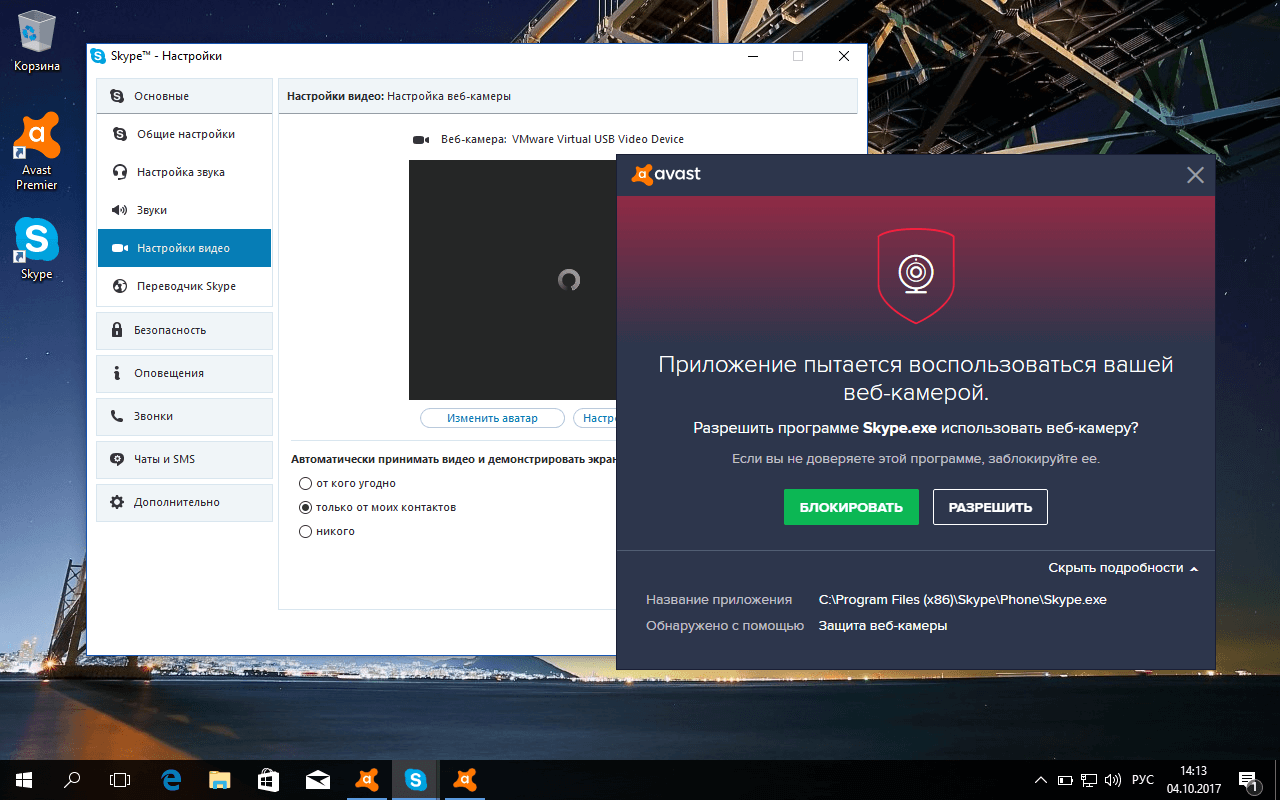
Task: Click the Изменить аватар button
Action: pos(492,418)
